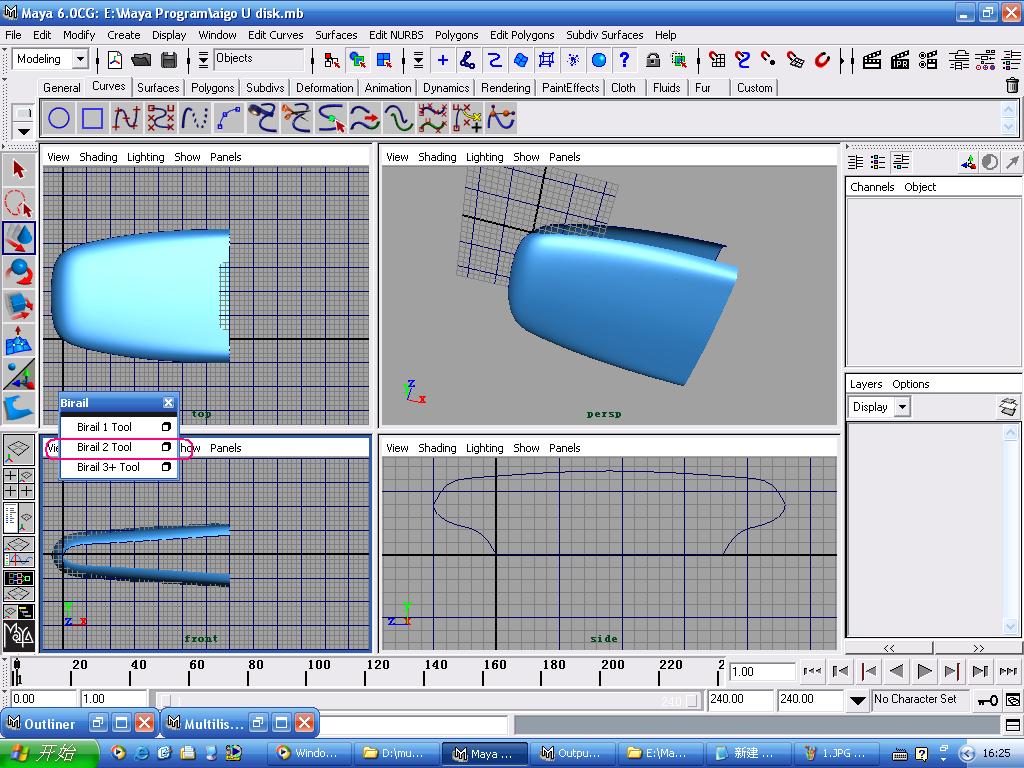Image resolution: width=1024 pixels, height=768 pixels.
Task: Click the range slider bar
Action: click(x=428, y=701)
